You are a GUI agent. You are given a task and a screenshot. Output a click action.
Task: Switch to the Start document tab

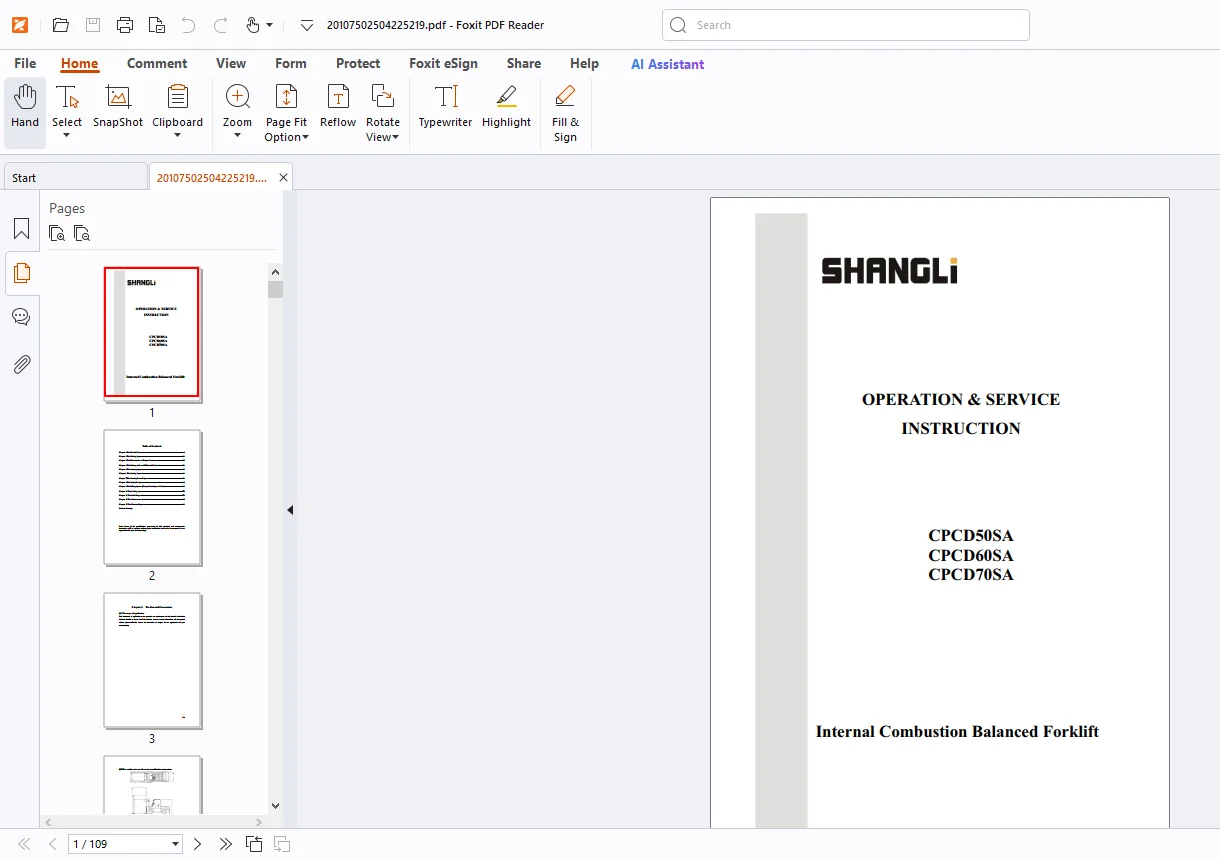(75, 177)
